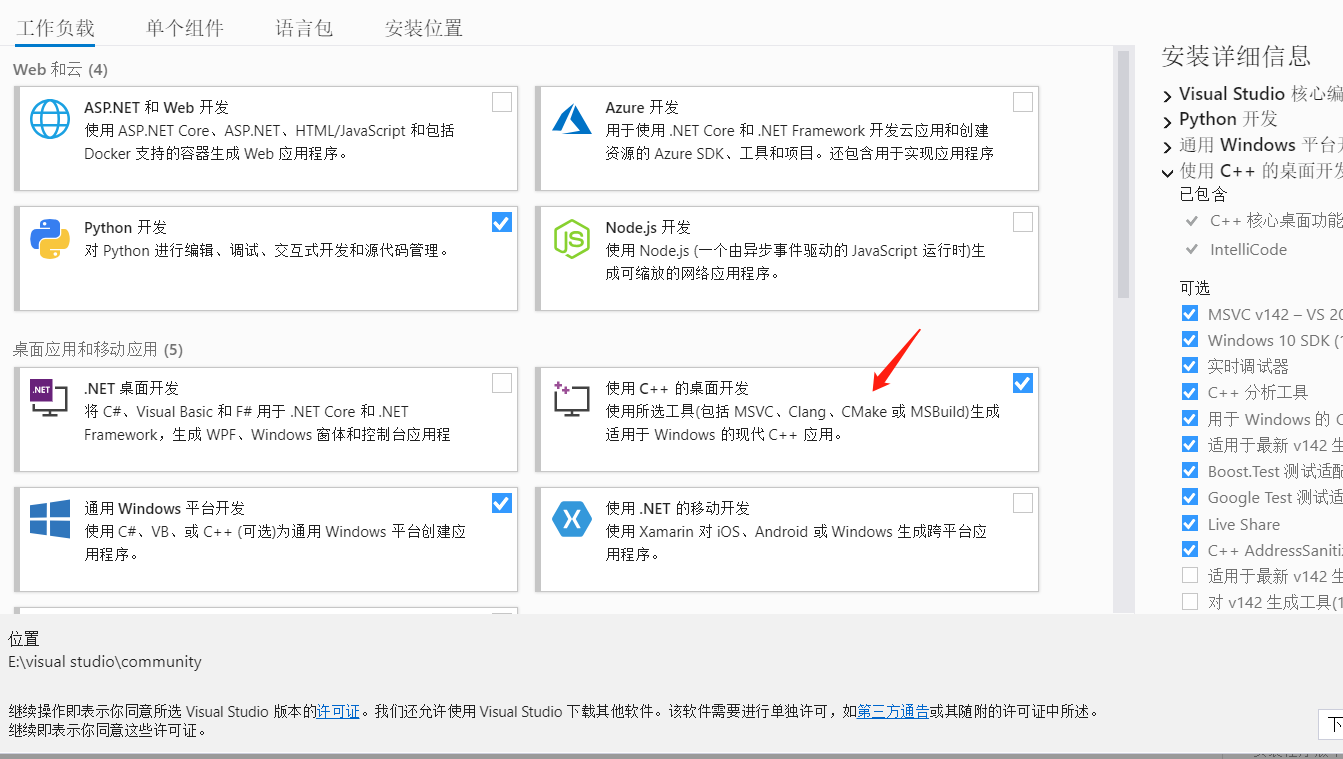Switch to the 单个组件 tab
1343x759 pixels.
(185, 28)
